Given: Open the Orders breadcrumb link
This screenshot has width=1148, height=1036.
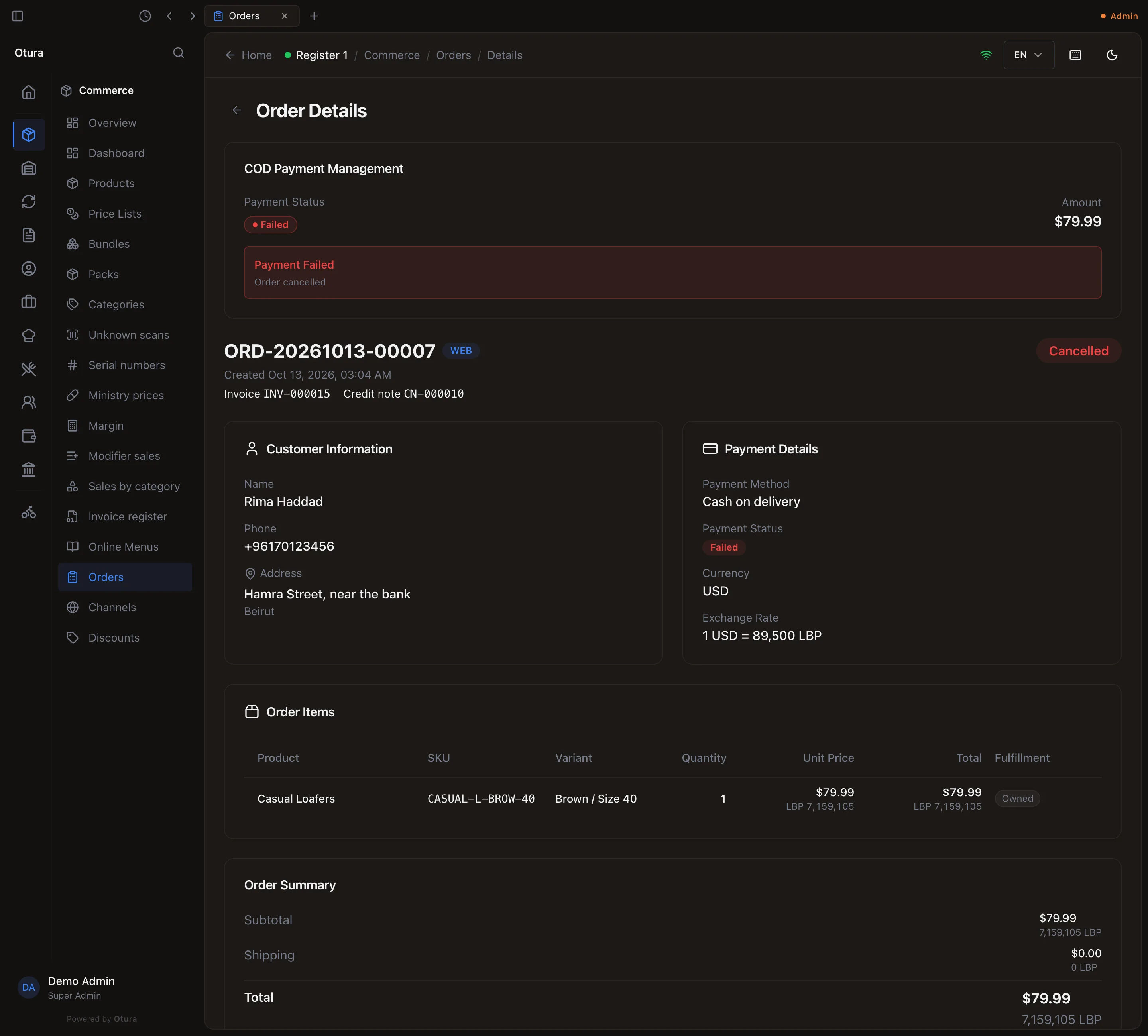Looking at the screenshot, I should pyautogui.click(x=453, y=55).
